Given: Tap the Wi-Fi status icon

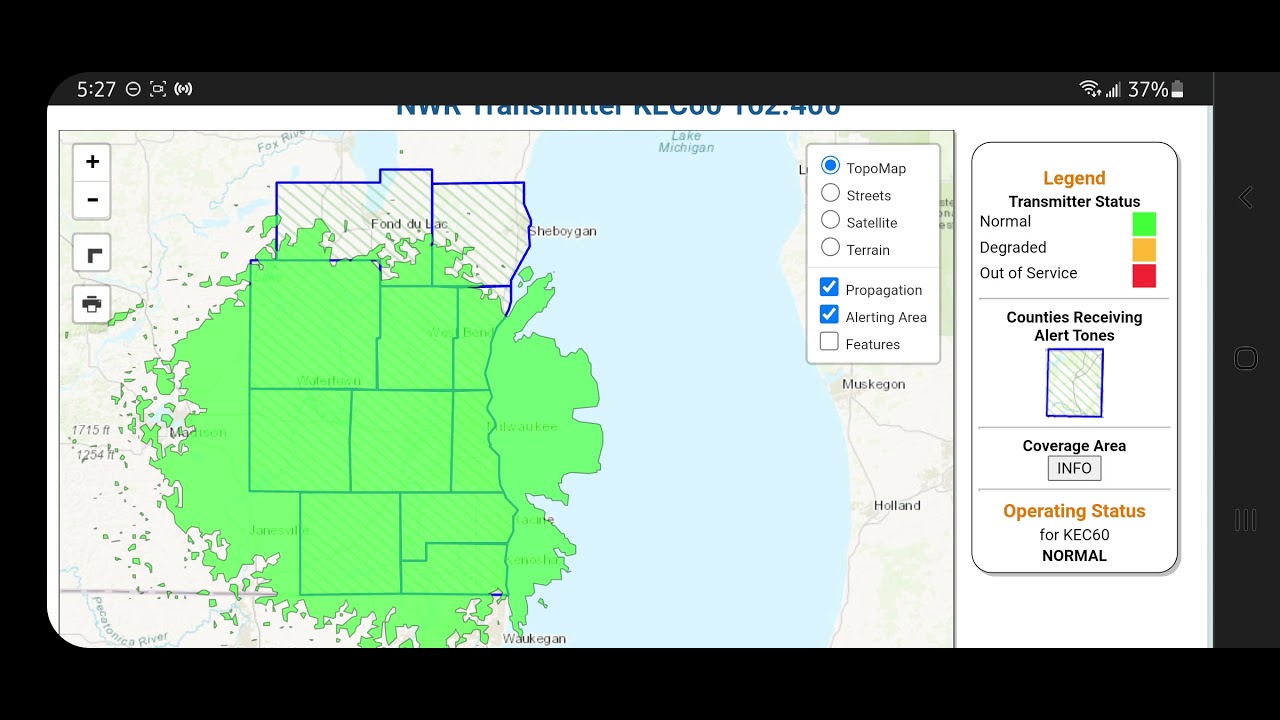Looking at the screenshot, I should point(1090,89).
